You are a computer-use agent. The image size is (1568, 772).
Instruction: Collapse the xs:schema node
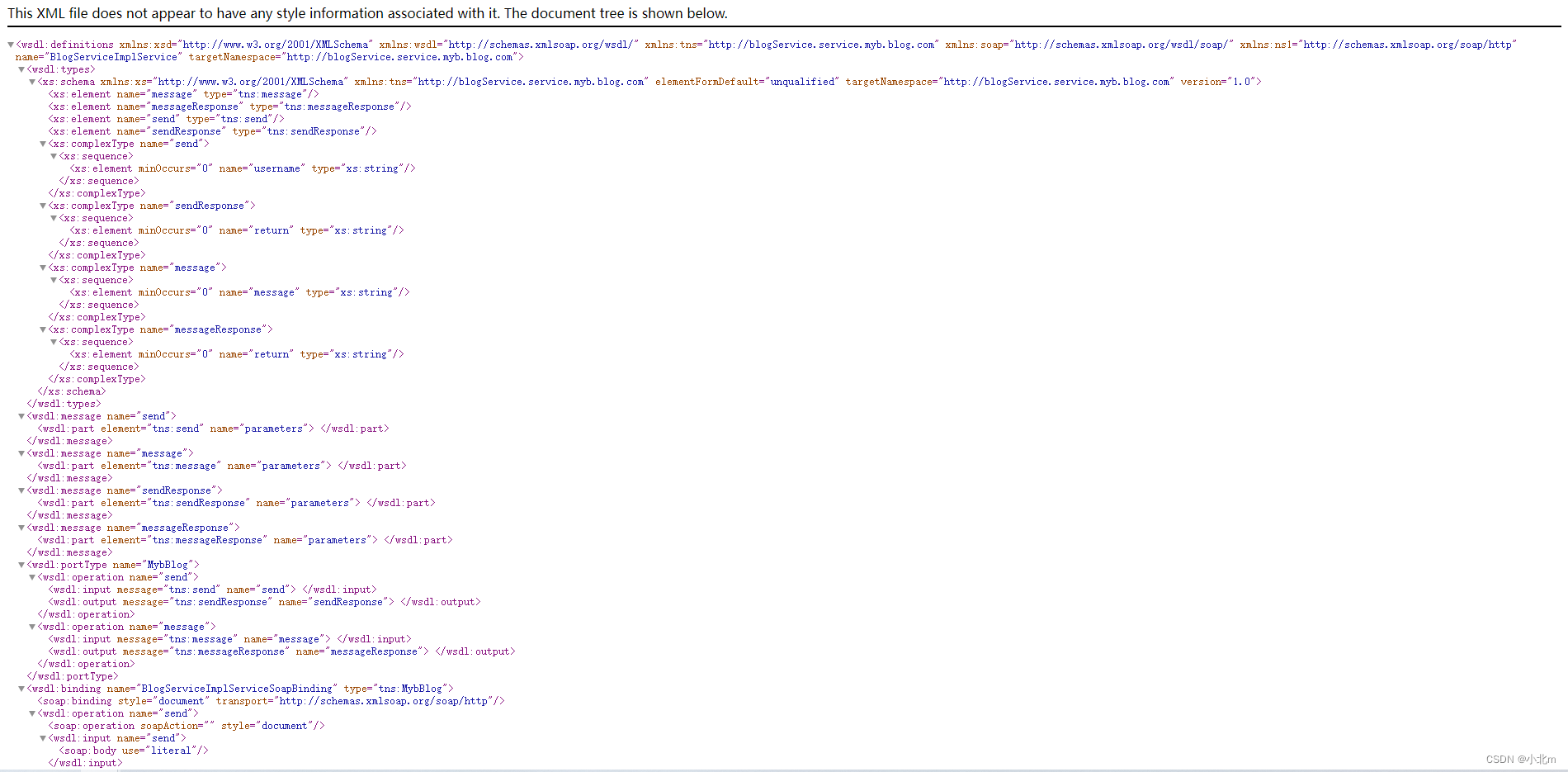pos(32,82)
